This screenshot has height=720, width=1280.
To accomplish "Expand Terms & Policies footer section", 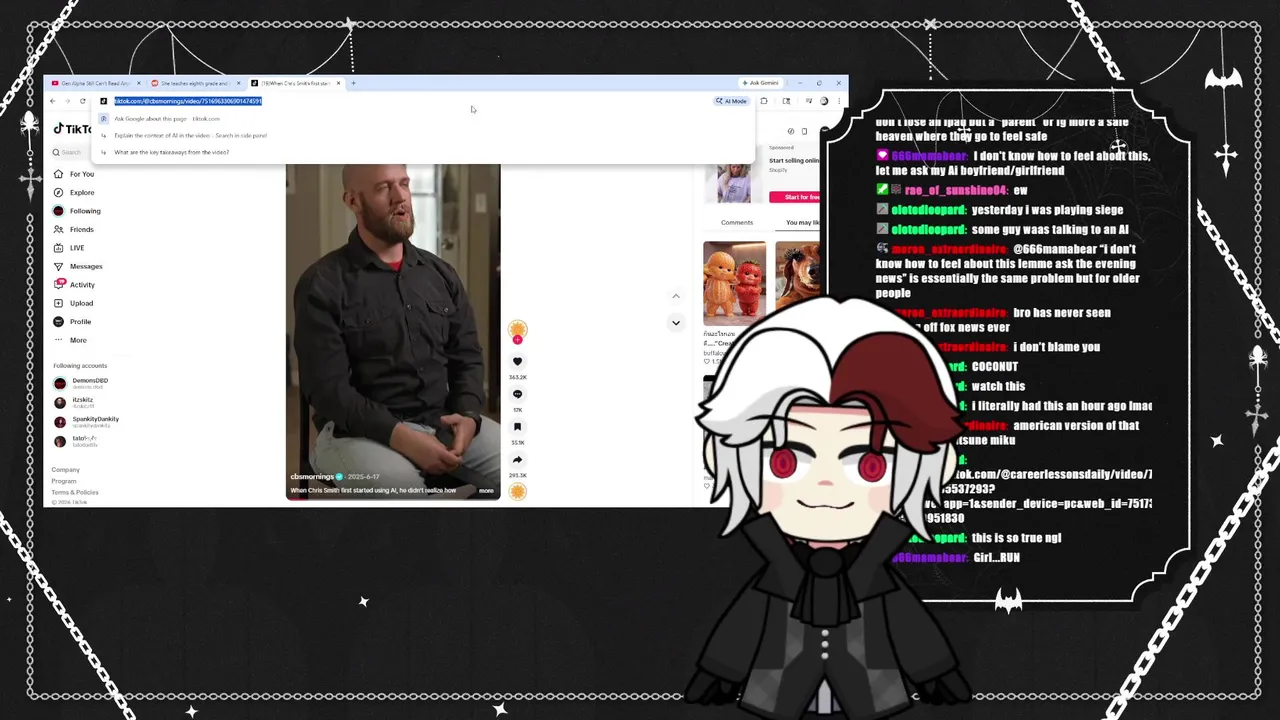I will 75,492.
